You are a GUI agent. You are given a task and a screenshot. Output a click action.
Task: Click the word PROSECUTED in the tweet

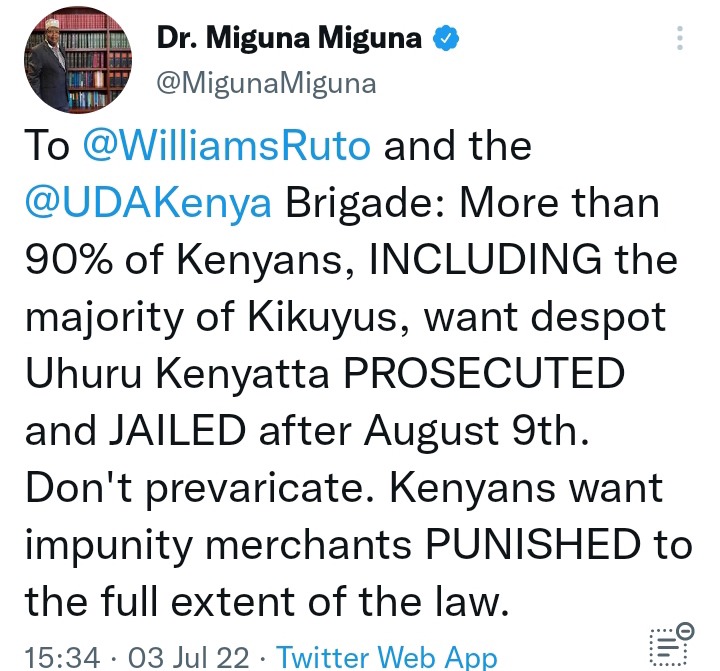coord(485,373)
